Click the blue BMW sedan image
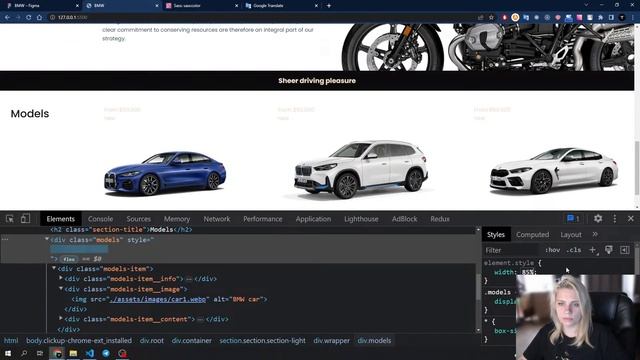Viewport: 640px width, 360px height. (x=164, y=173)
